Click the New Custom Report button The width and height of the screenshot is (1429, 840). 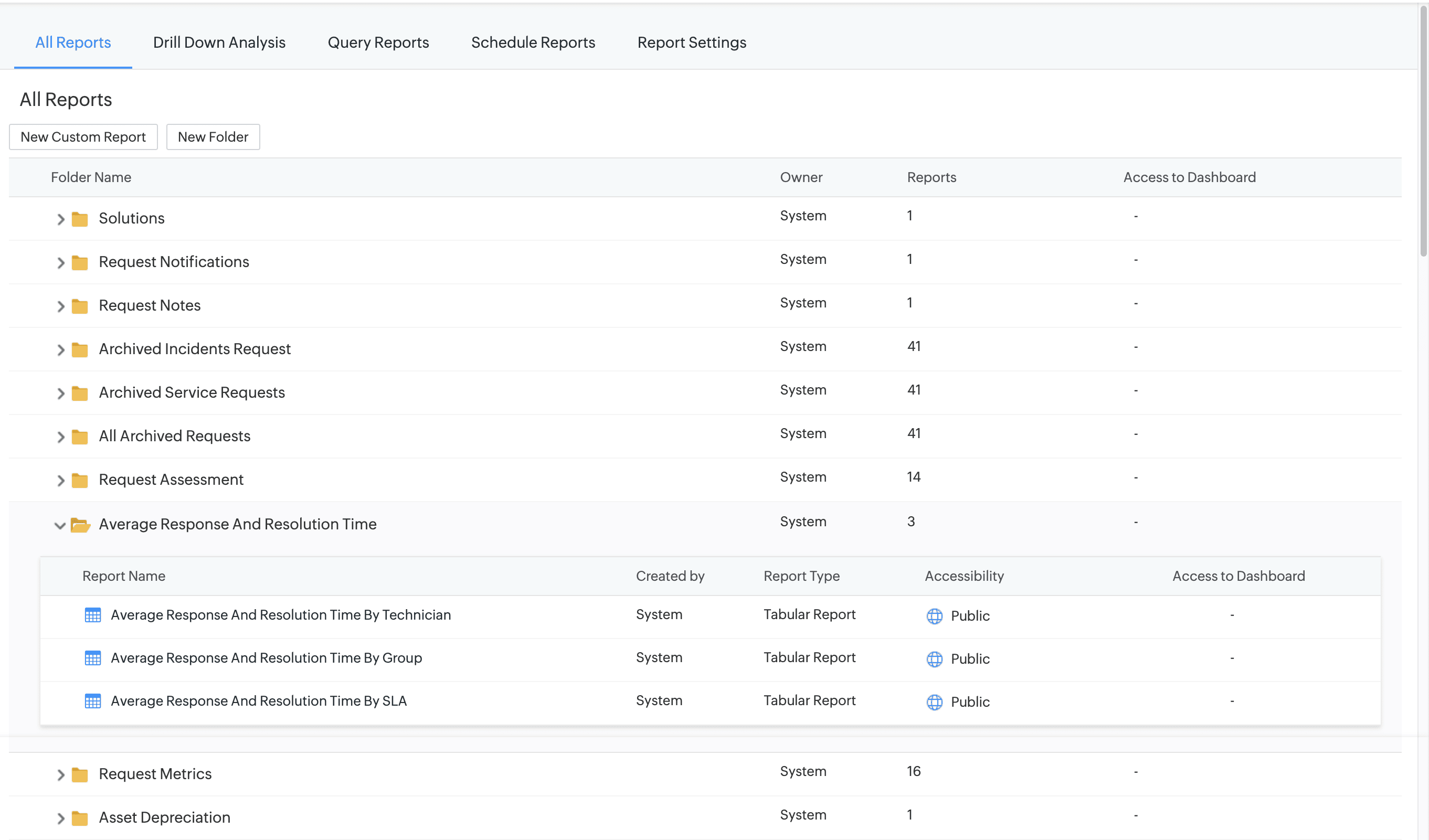tap(83, 136)
